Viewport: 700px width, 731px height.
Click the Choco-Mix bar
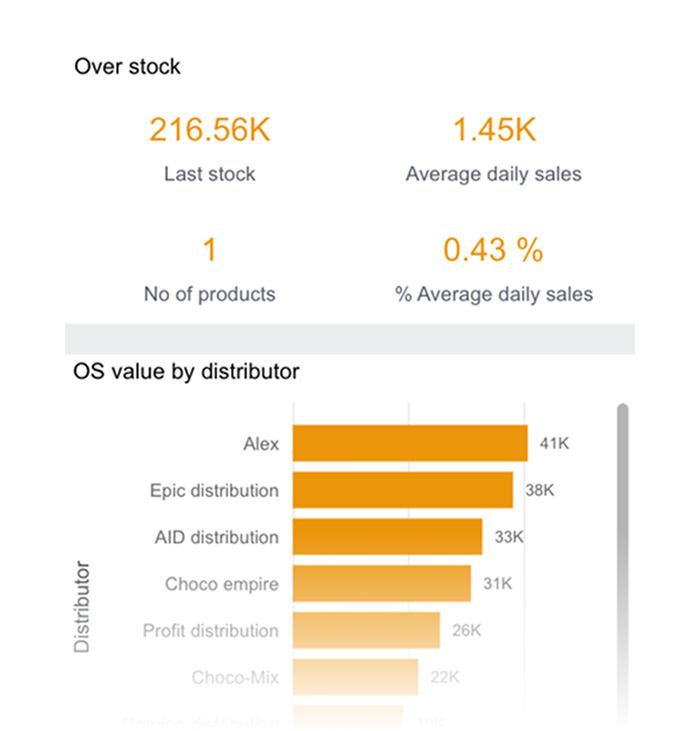(355, 677)
